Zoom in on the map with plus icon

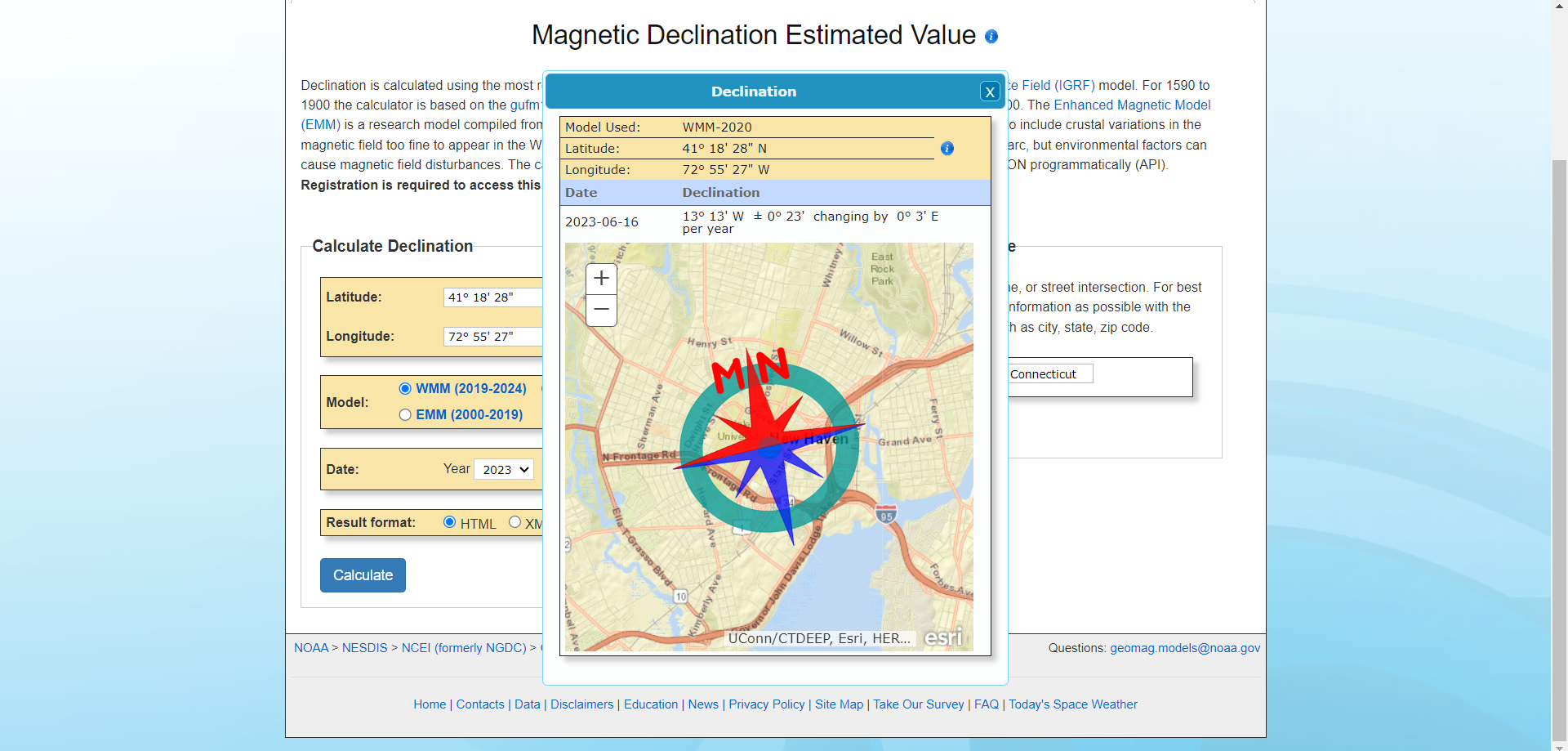pyautogui.click(x=601, y=279)
